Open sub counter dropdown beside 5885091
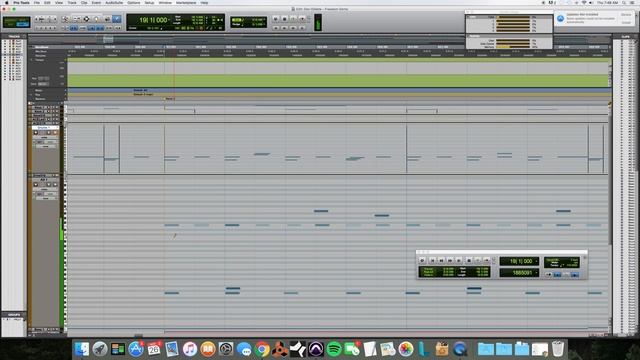 (536, 273)
